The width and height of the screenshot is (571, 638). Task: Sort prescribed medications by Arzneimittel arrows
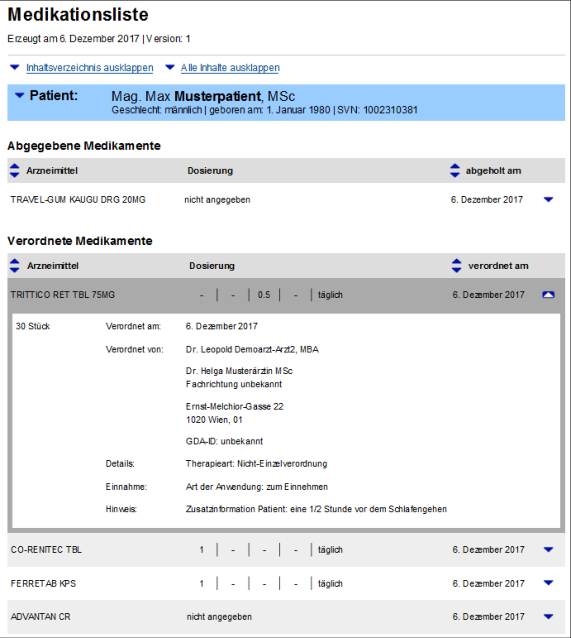click(14, 266)
